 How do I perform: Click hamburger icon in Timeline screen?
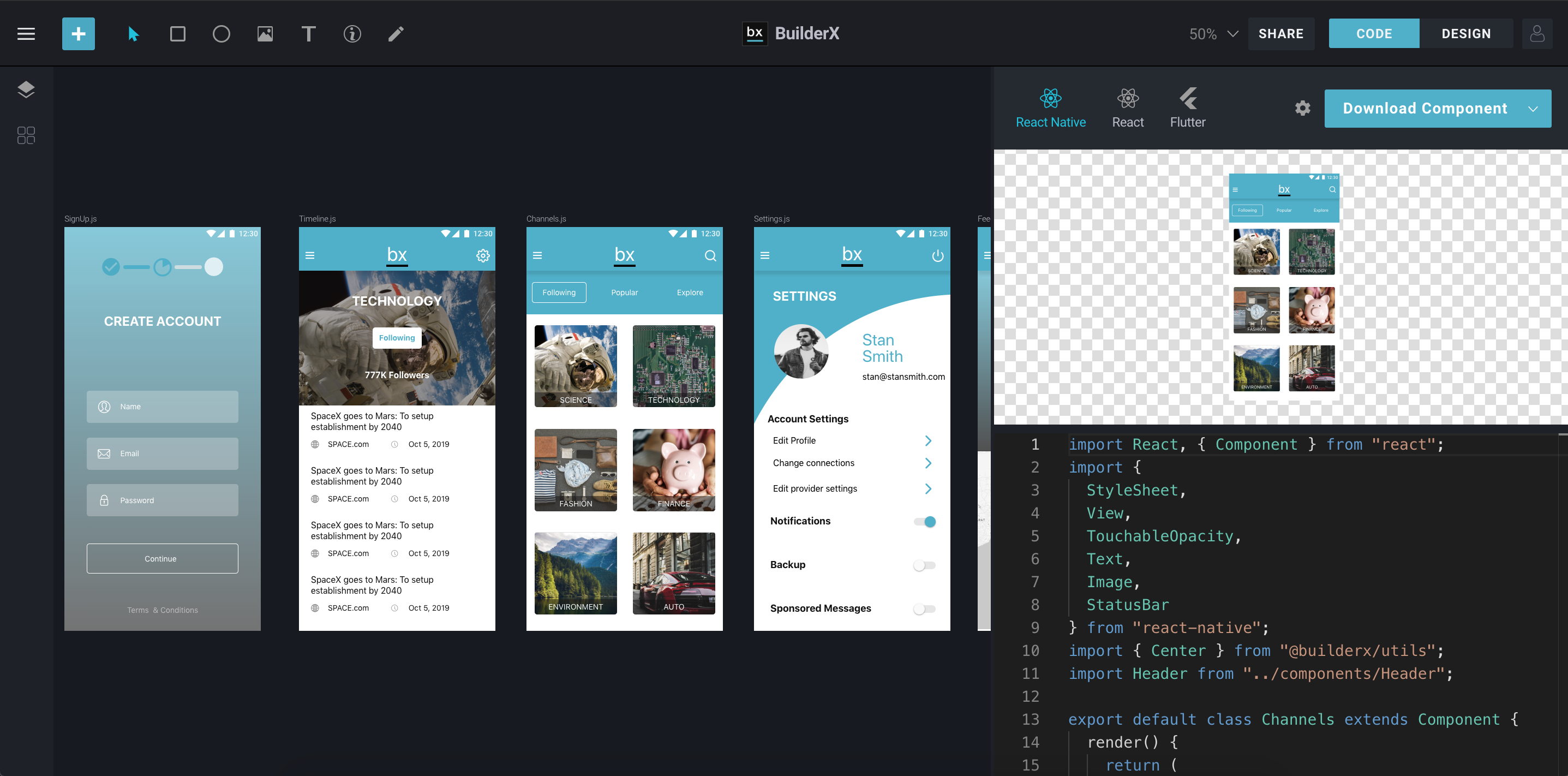(310, 255)
